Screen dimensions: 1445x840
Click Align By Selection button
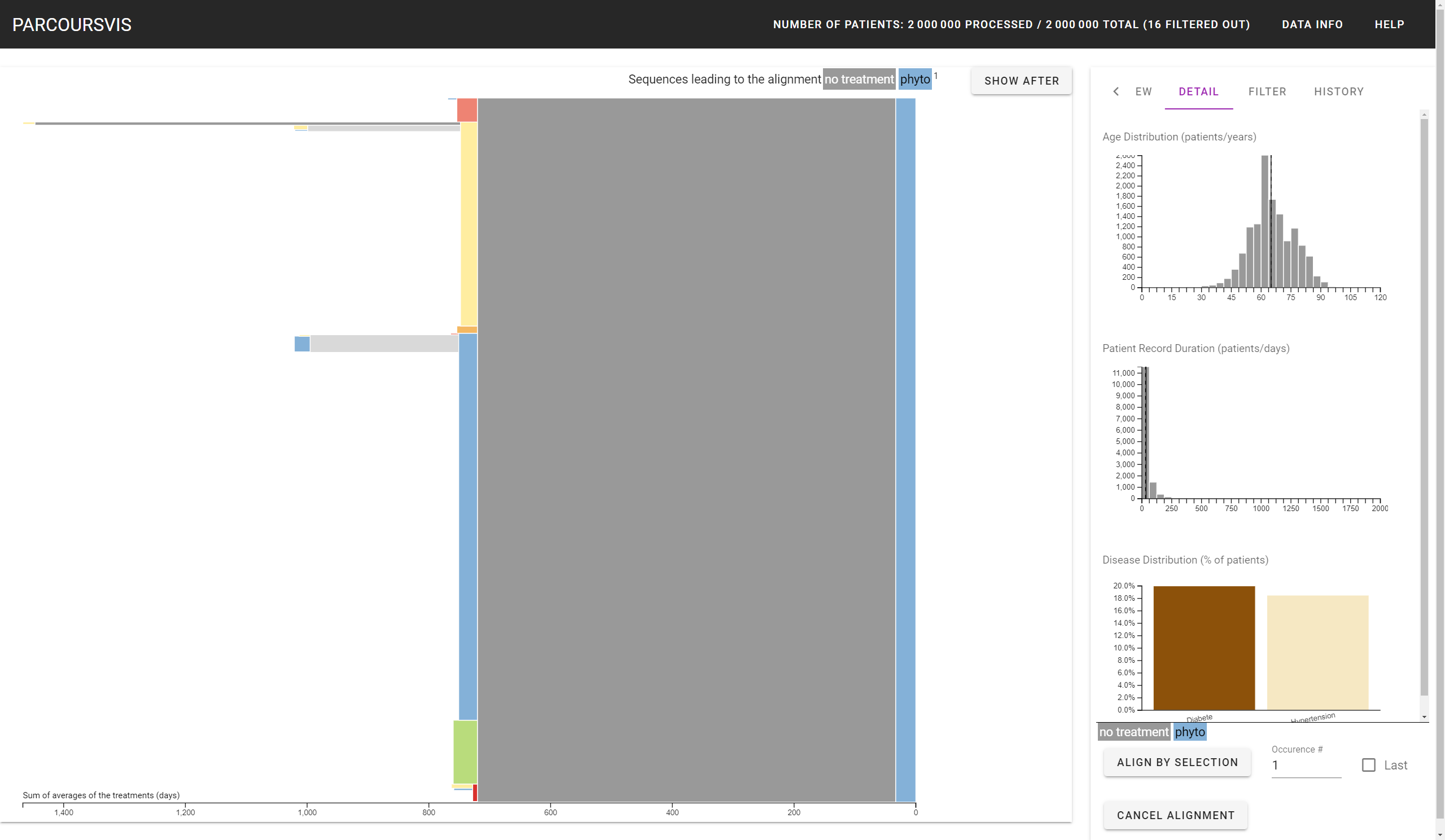point(1177,762)
